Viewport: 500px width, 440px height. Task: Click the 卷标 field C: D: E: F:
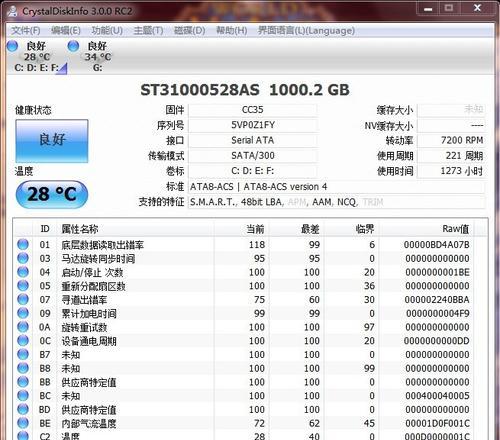[x=253, y=171]
